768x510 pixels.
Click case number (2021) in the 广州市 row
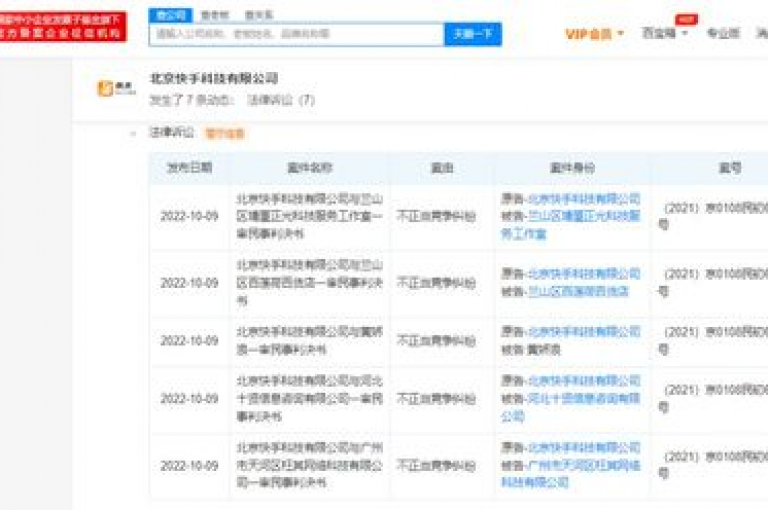point(713,465)
